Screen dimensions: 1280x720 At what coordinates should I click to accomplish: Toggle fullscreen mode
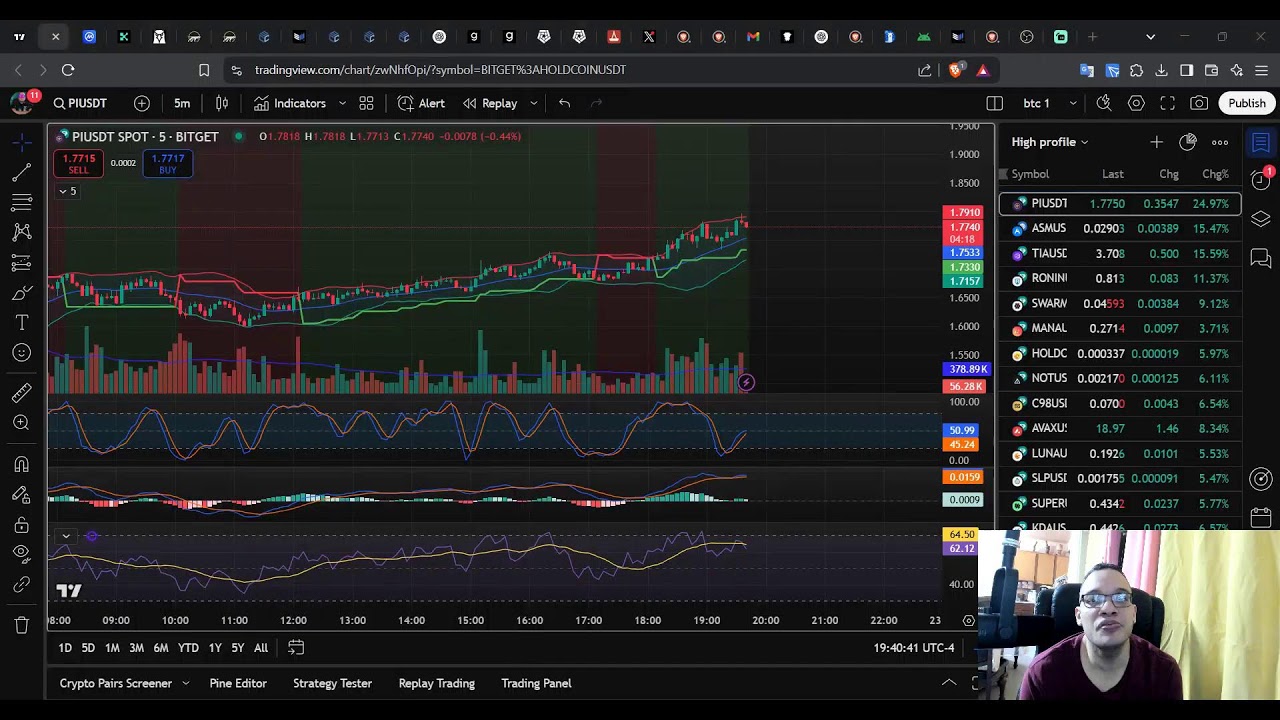[x=1167, y=103]
